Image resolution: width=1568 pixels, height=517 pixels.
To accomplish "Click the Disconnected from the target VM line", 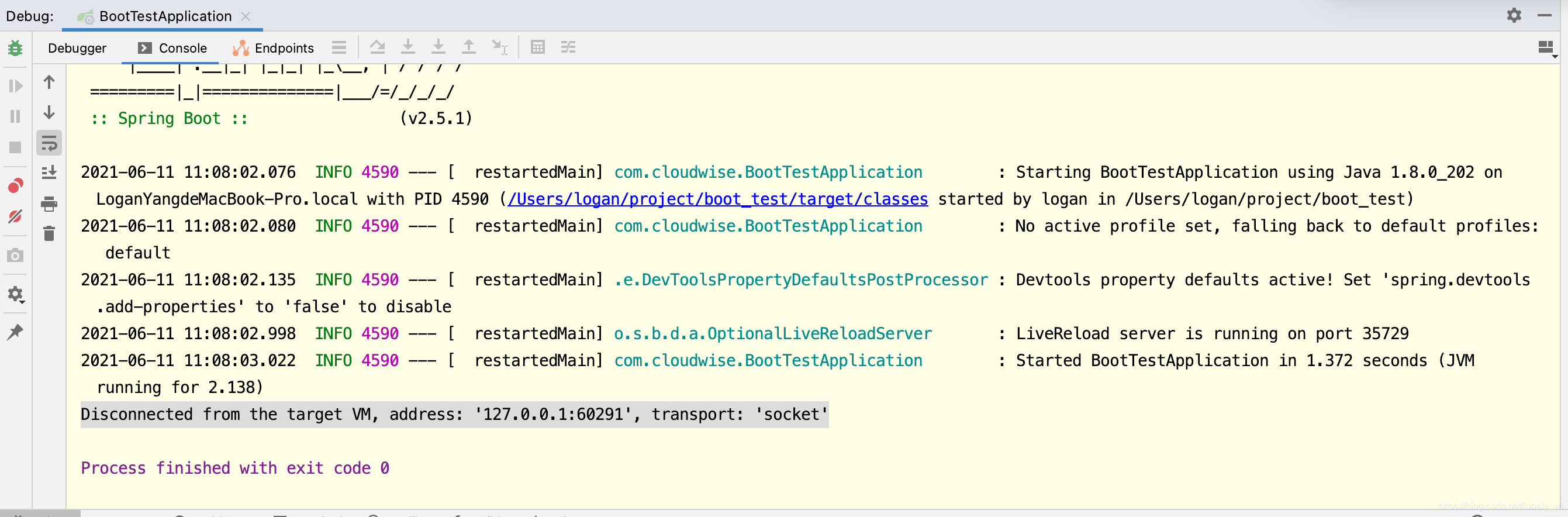I will coord(454,415).
